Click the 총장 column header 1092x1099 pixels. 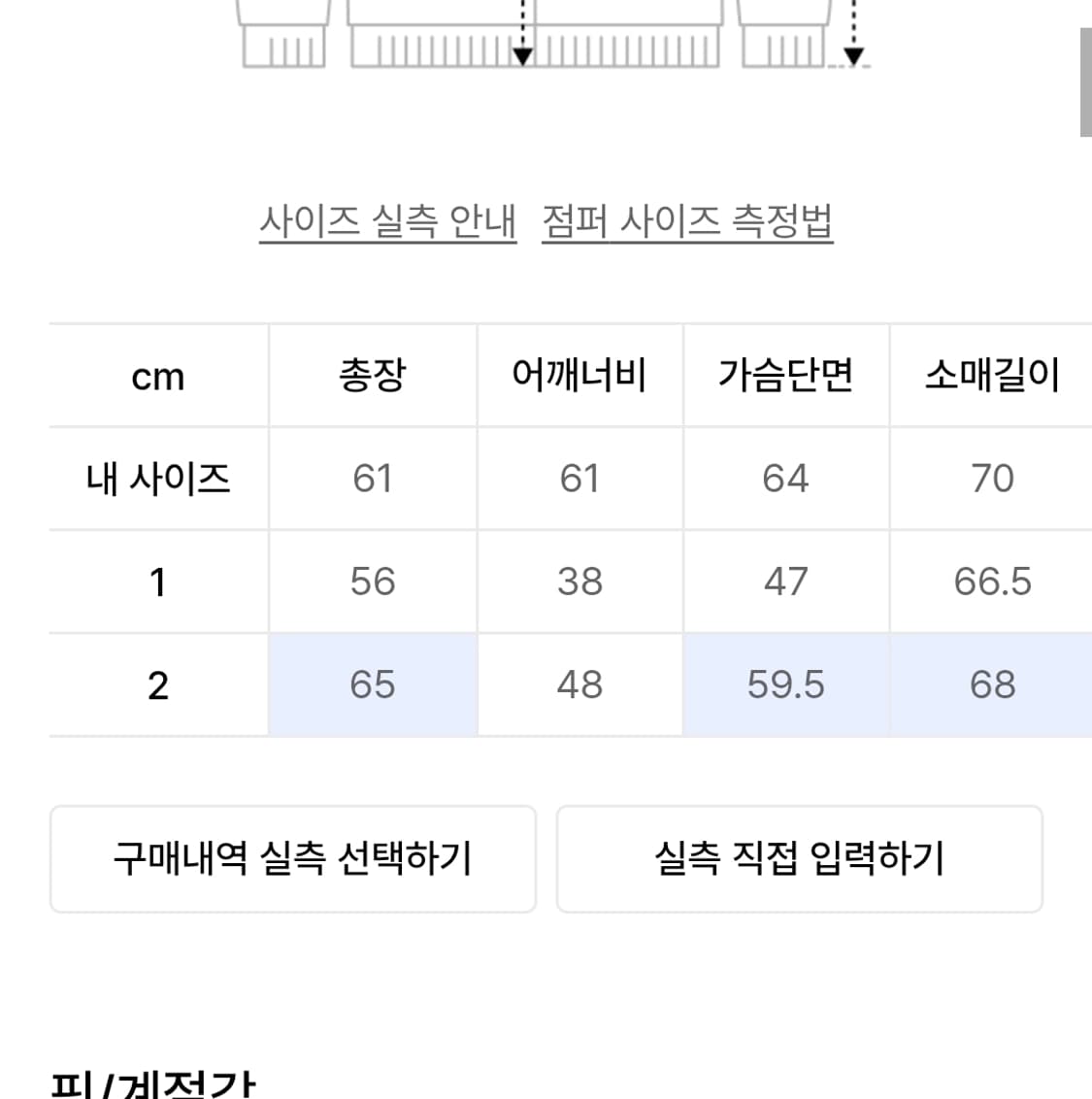(372, 376)
